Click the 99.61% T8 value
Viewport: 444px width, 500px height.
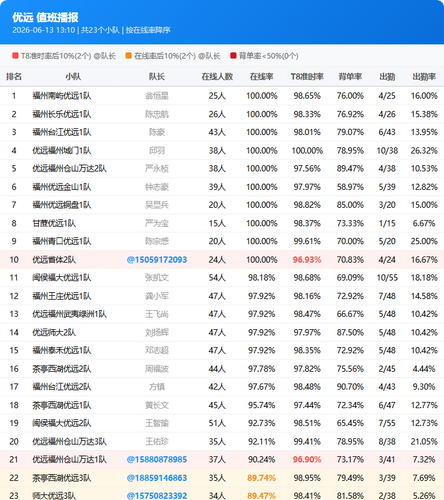pos(307,241)
